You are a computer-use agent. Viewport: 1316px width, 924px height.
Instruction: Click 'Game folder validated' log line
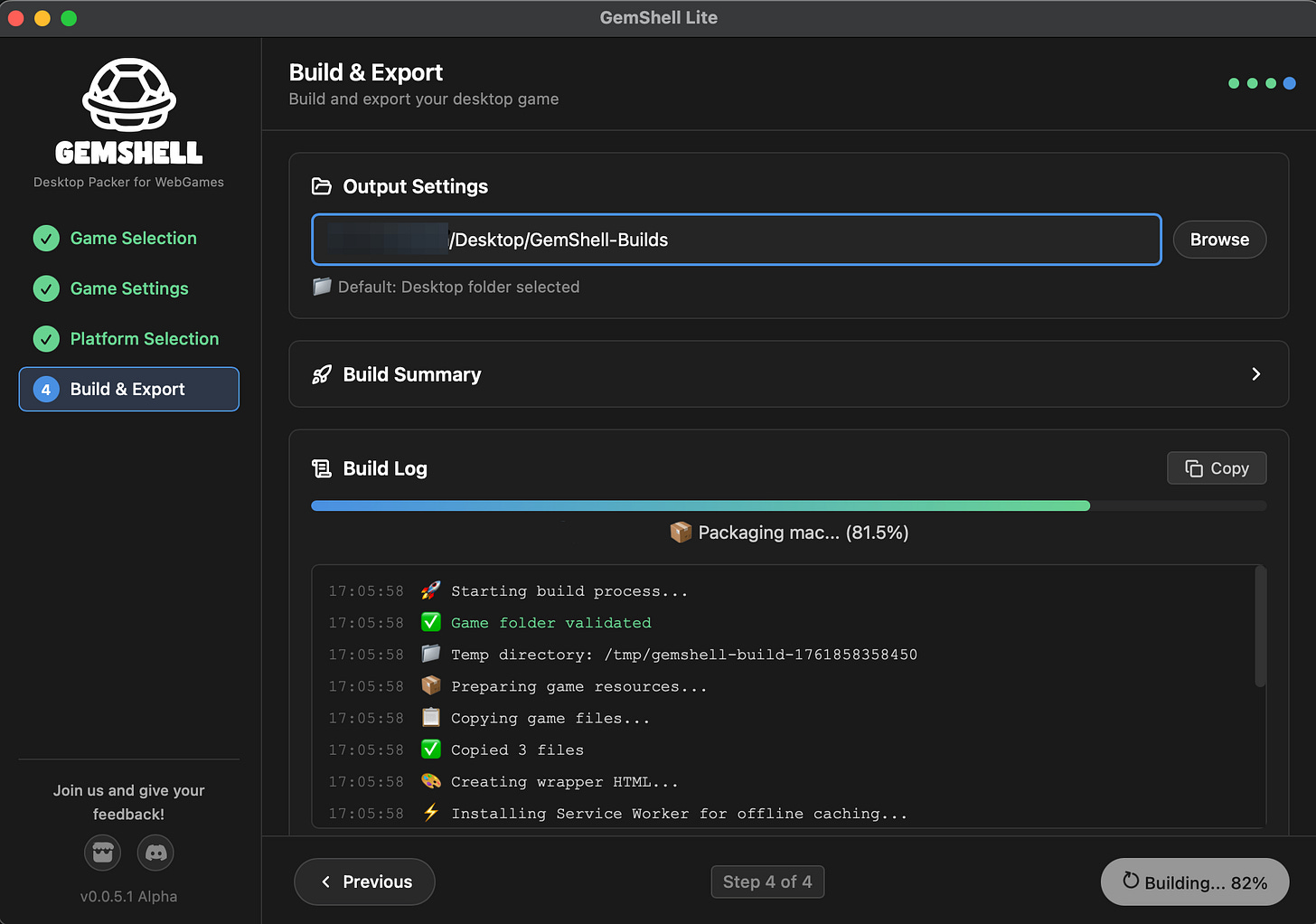[551, 623]
